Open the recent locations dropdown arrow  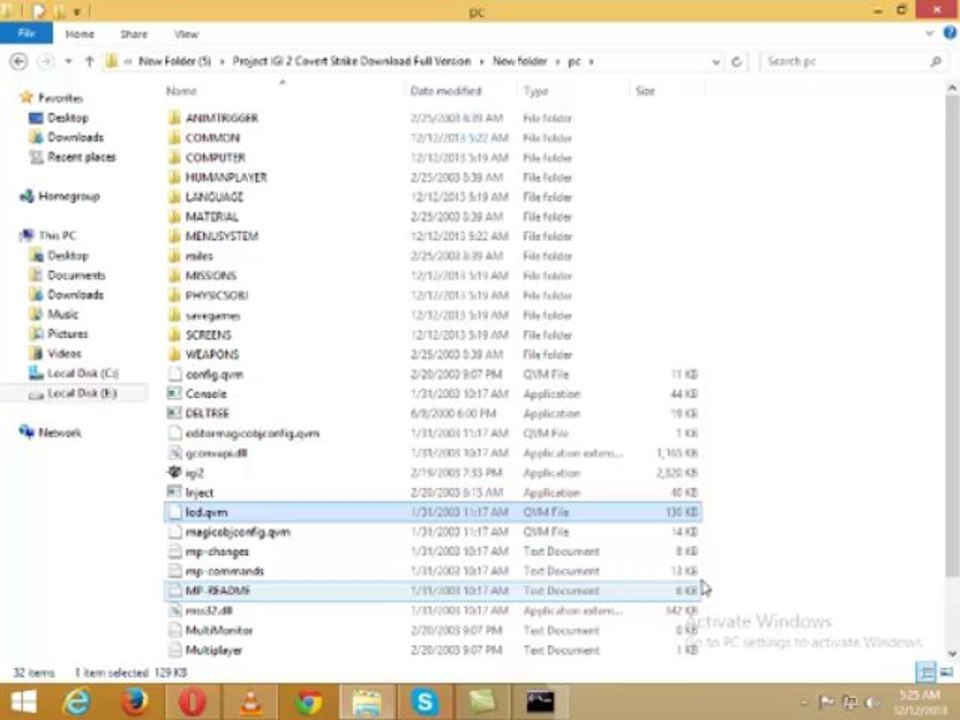point(69,61)
